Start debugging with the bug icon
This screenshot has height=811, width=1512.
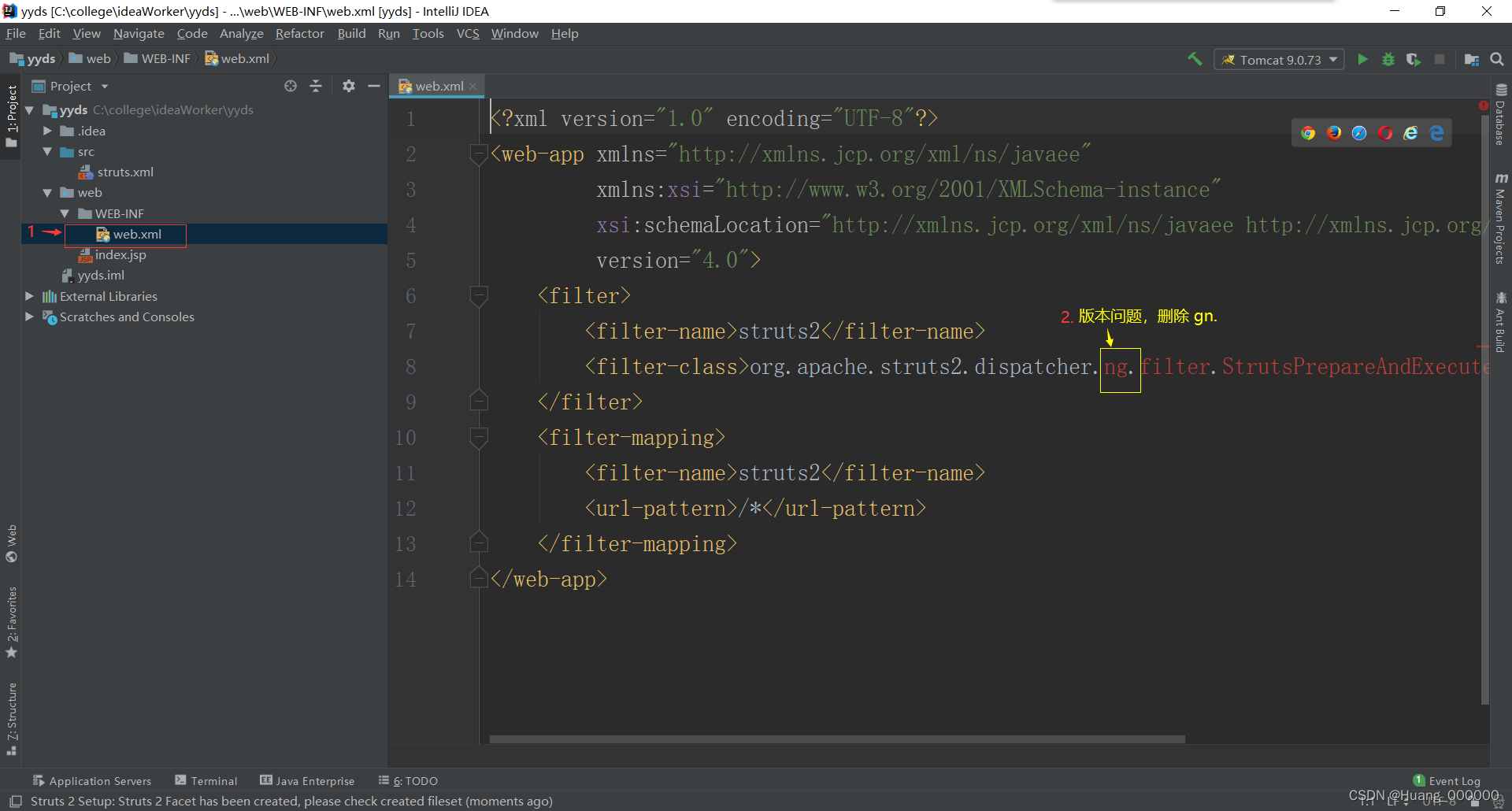(1388, 59)
